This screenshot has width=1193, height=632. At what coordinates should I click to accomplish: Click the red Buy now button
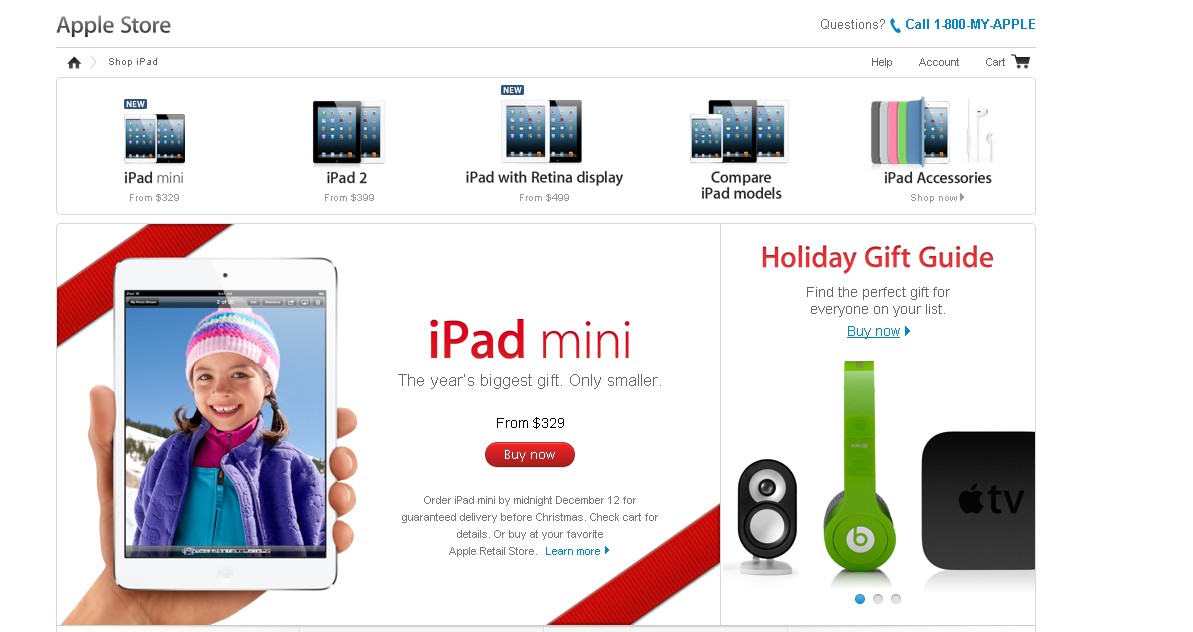[x=530, y=455]
